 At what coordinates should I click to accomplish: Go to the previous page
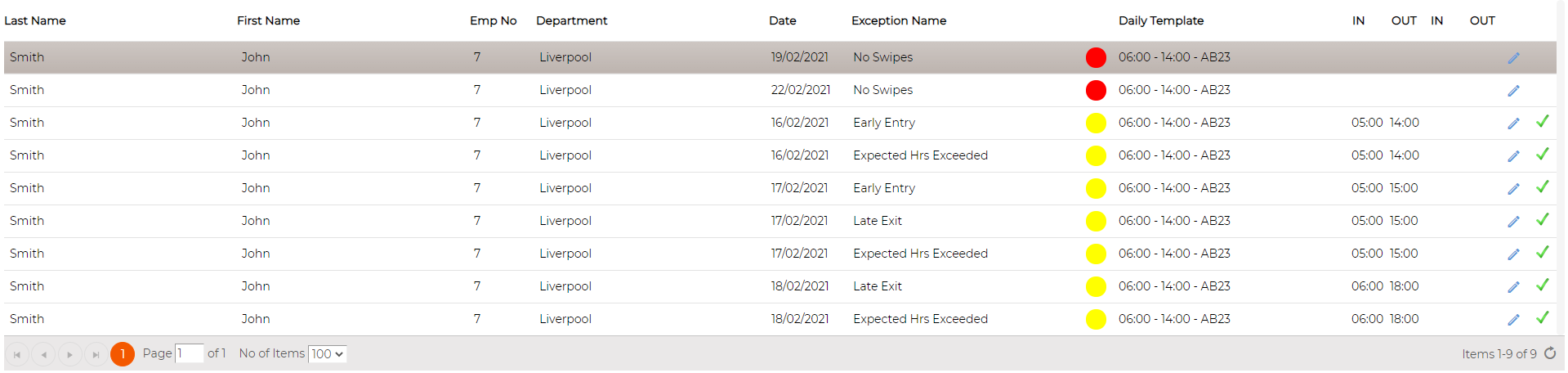point(43,354)
